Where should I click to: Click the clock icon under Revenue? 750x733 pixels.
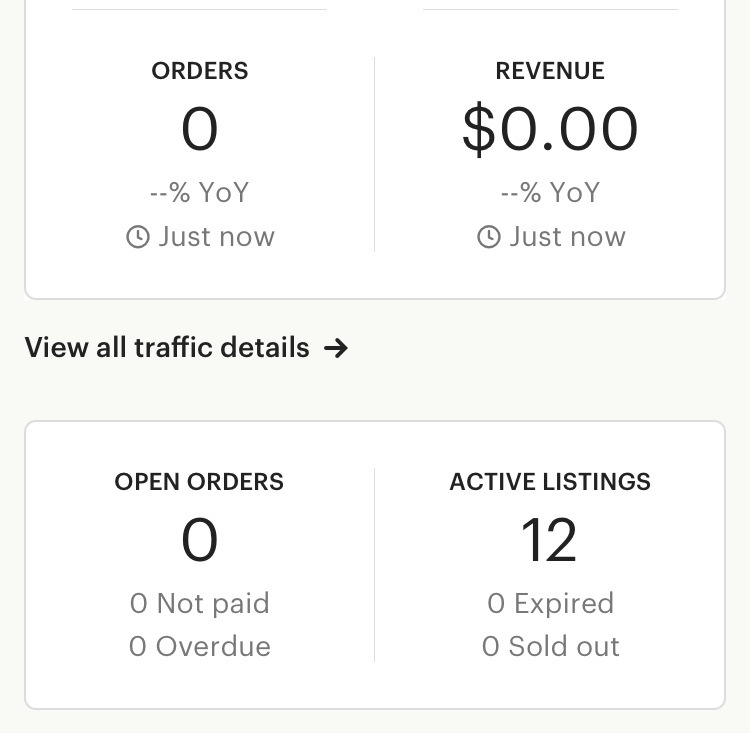click(488, 237)
